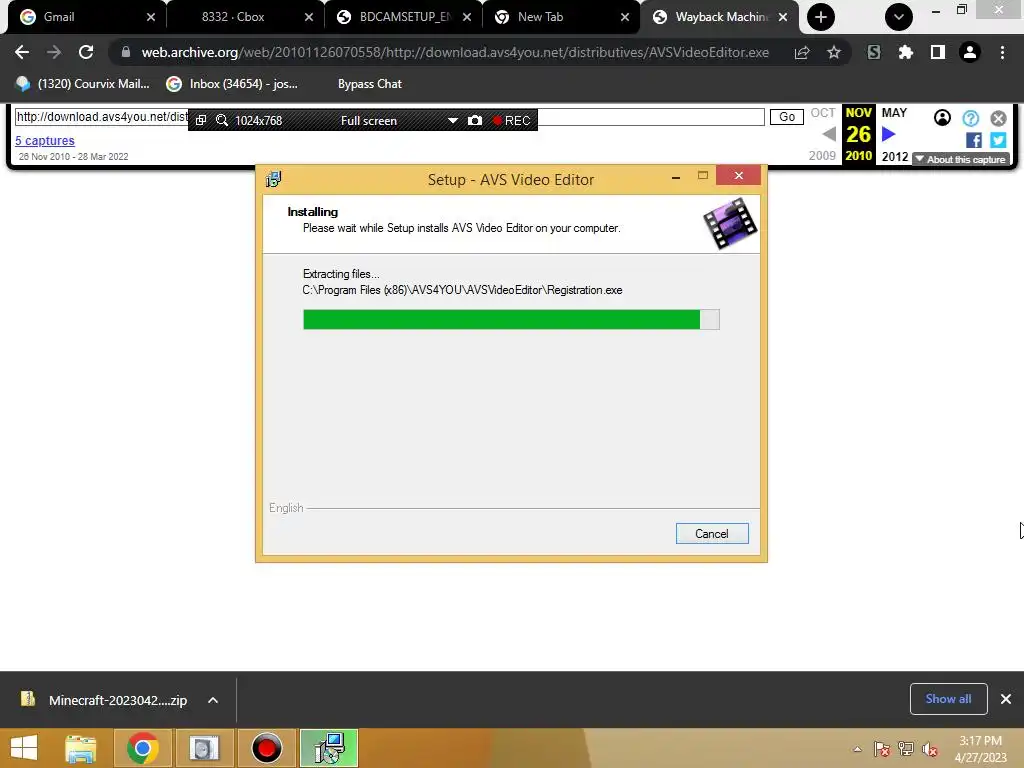Viewport: 1024px width, 768px height.
Task: Open the volume tray icon
Action: coord(930,749)
